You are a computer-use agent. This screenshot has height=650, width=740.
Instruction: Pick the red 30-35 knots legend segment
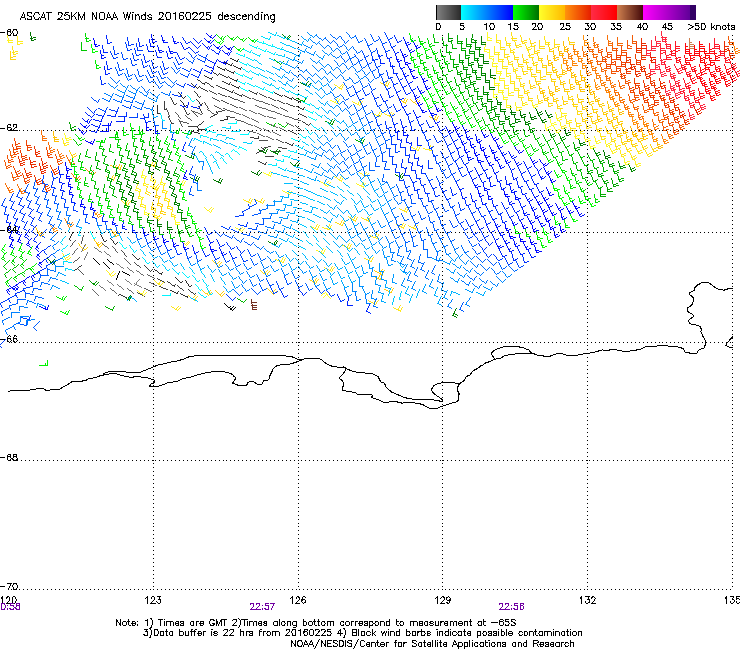tap(604, 12)
